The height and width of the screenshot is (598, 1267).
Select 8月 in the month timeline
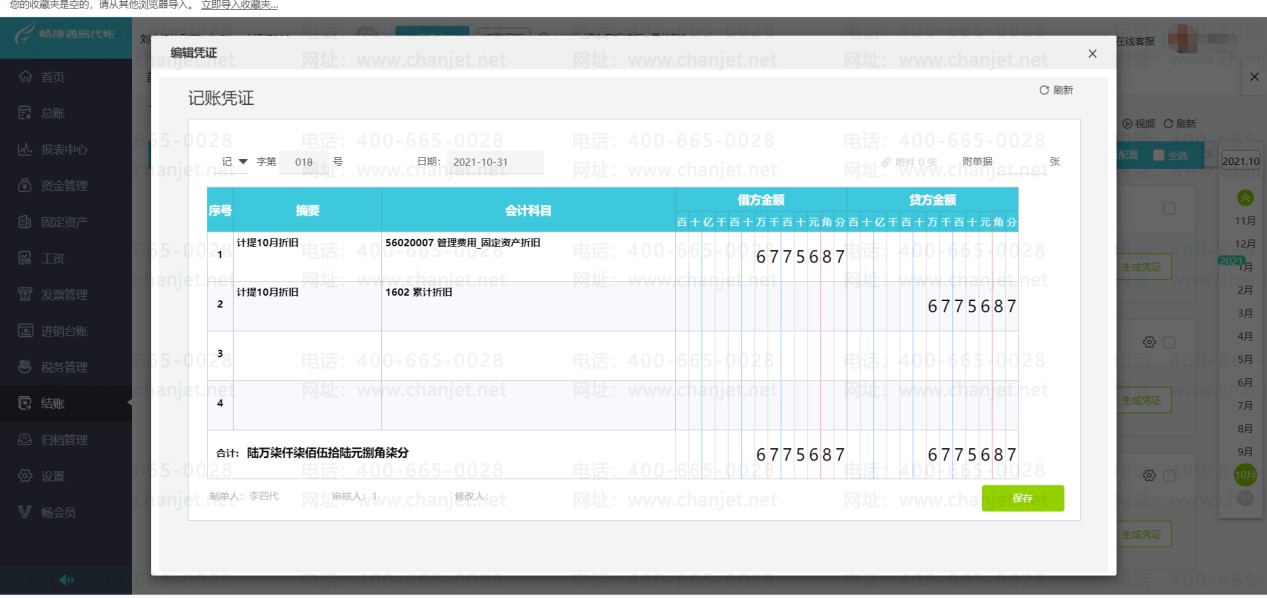pyautogui.click(x=1245, y=428)
